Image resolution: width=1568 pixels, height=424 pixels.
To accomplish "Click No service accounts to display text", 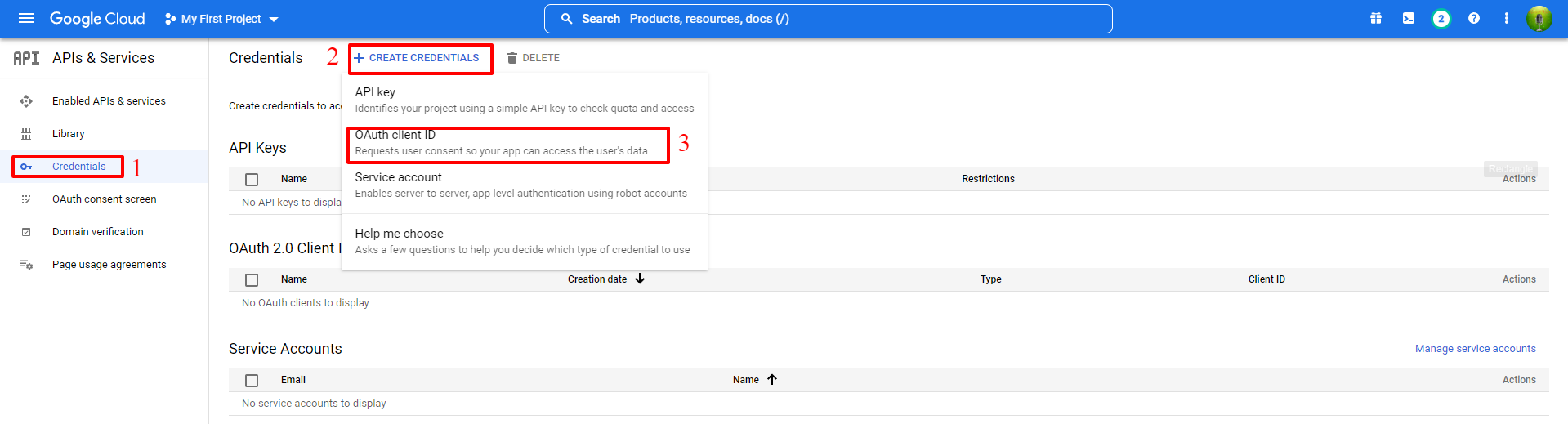I will [314, 404].
